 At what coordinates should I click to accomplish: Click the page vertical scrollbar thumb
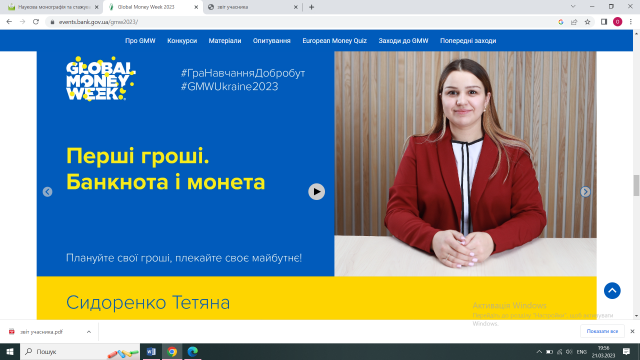pyautogui.click(x=636, y=186)
